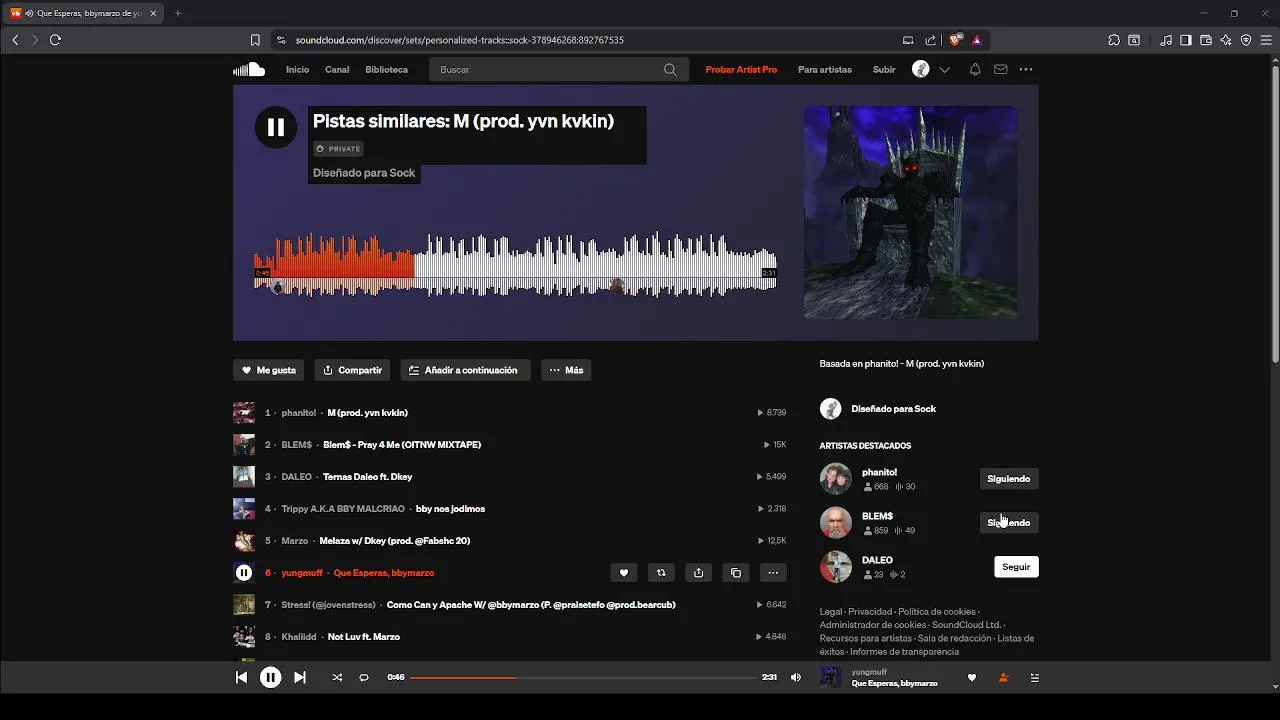Skip to next track in player bar
The image size is (1280, 720).
[x=299, y=677]
